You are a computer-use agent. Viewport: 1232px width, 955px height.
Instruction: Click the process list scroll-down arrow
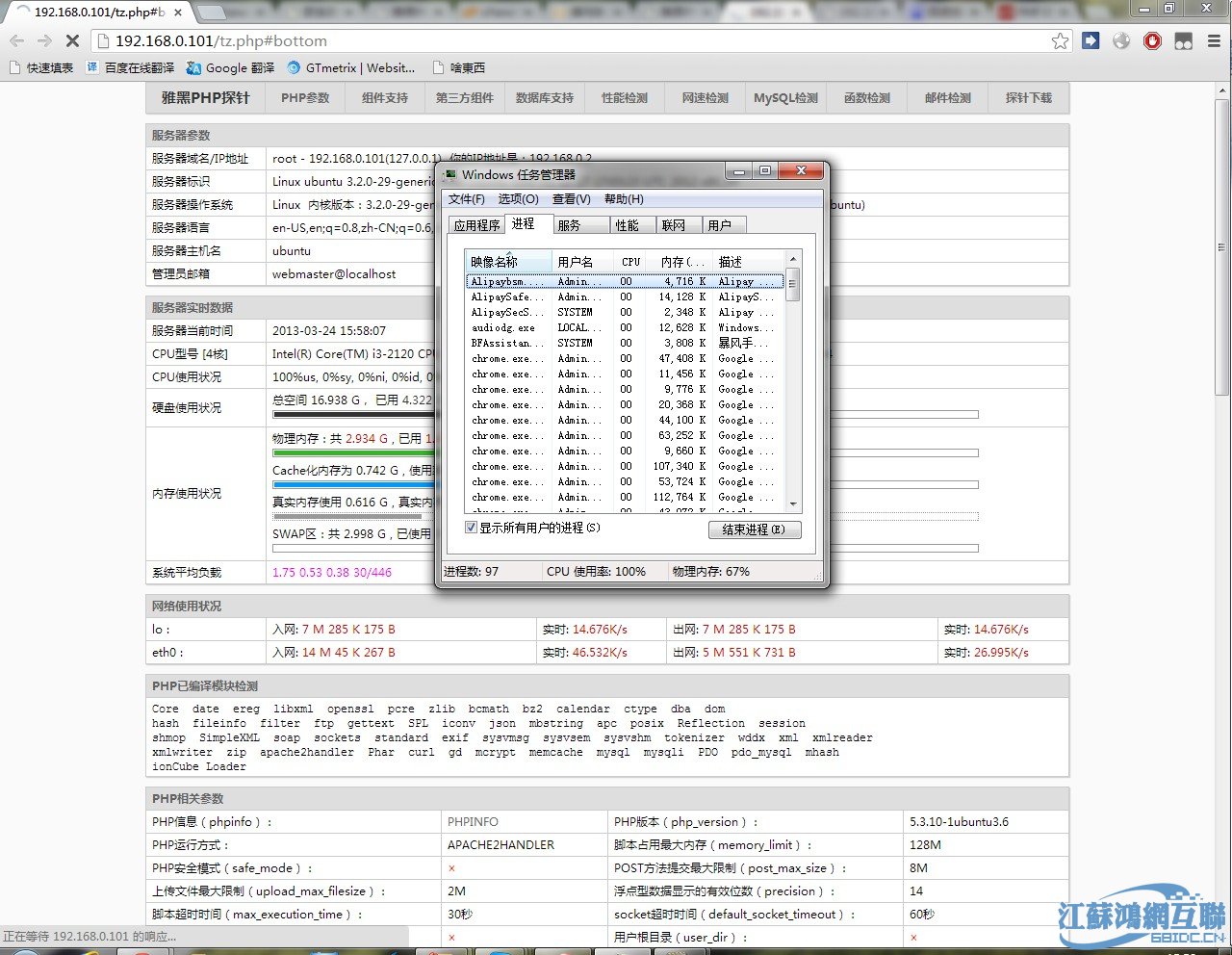793,504
